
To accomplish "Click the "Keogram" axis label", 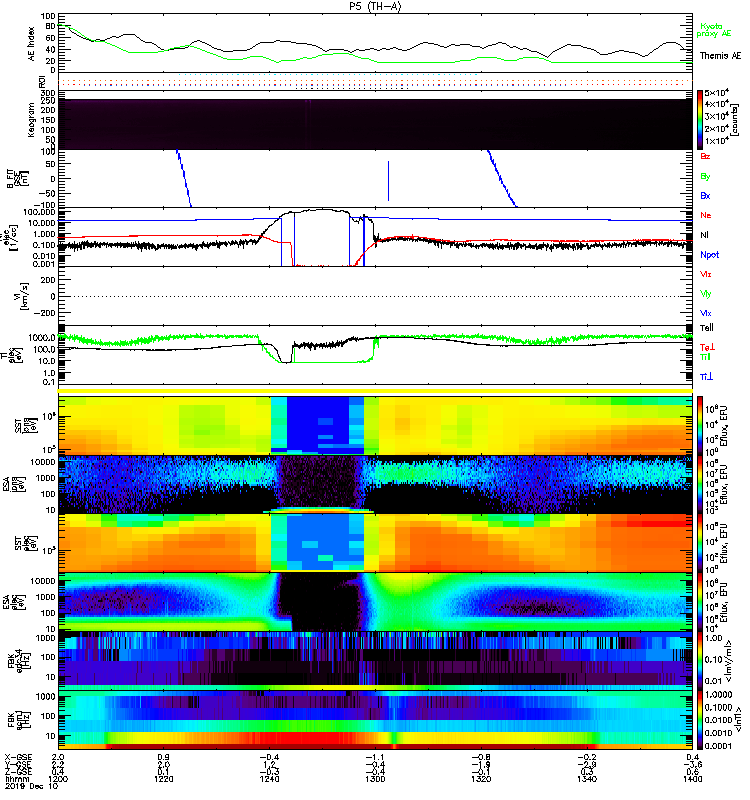I will coord(32,119).
